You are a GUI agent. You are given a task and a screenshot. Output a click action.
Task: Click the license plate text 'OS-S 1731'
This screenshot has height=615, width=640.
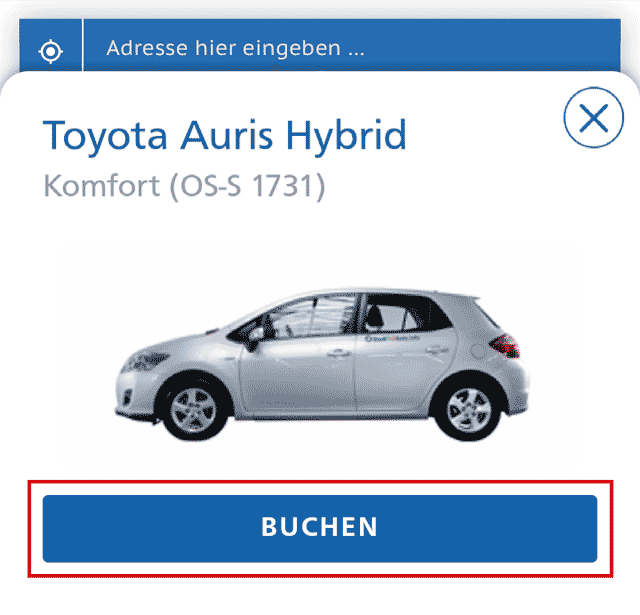click(248, 186)
